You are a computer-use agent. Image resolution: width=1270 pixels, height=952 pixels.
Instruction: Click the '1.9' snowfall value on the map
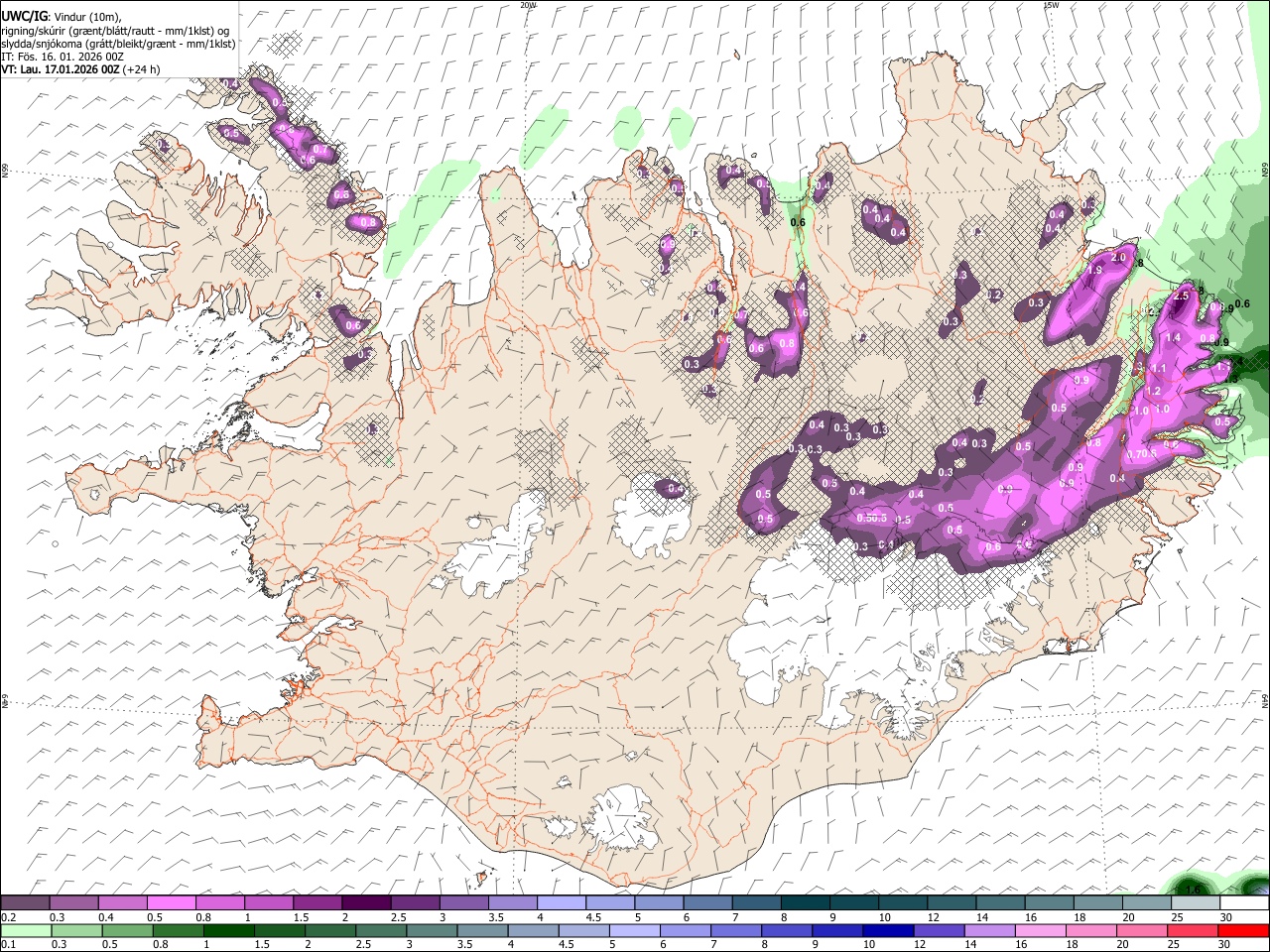coord(1095,270)
